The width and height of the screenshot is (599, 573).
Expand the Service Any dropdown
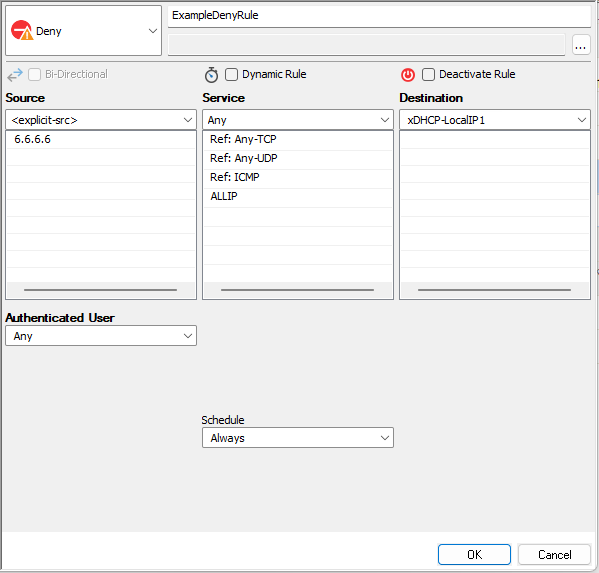298,120
